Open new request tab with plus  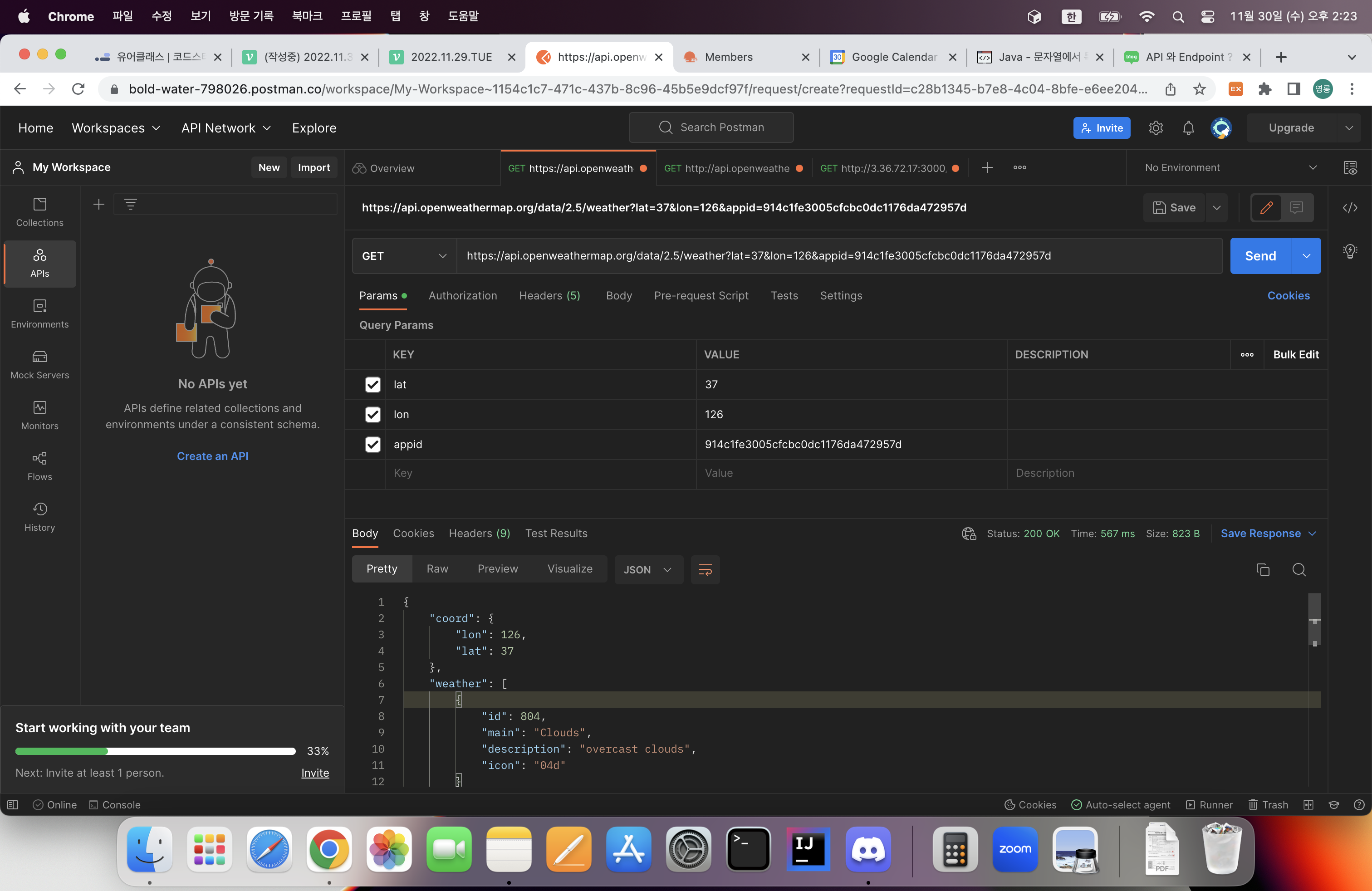[x=987, y=168]
